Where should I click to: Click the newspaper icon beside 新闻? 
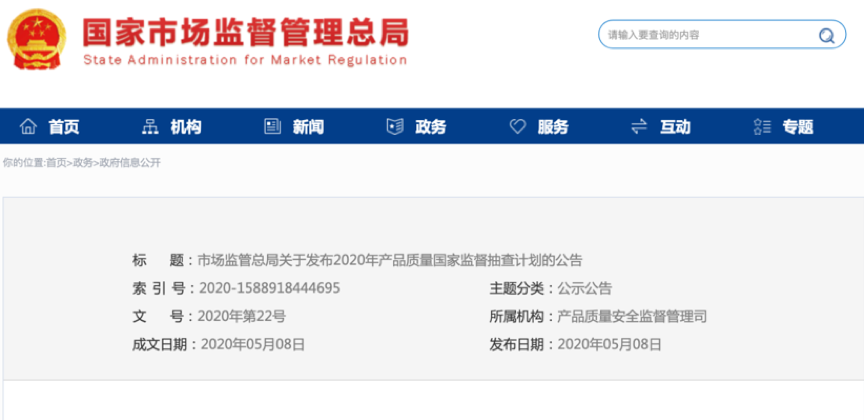point(272,127)
